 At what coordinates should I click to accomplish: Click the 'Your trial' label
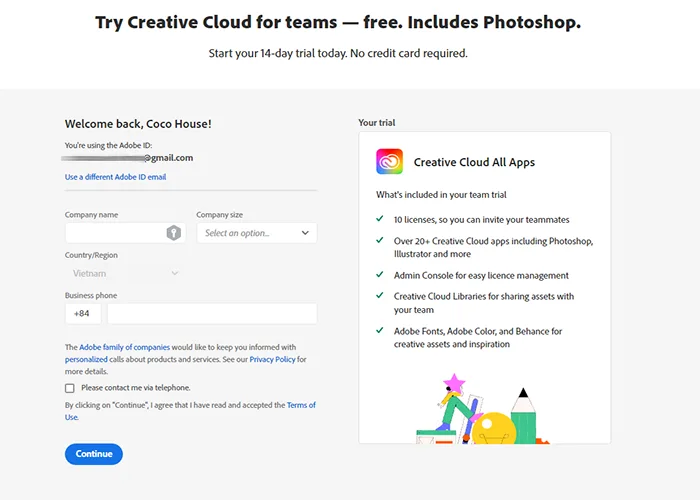[x=377, y=123]
